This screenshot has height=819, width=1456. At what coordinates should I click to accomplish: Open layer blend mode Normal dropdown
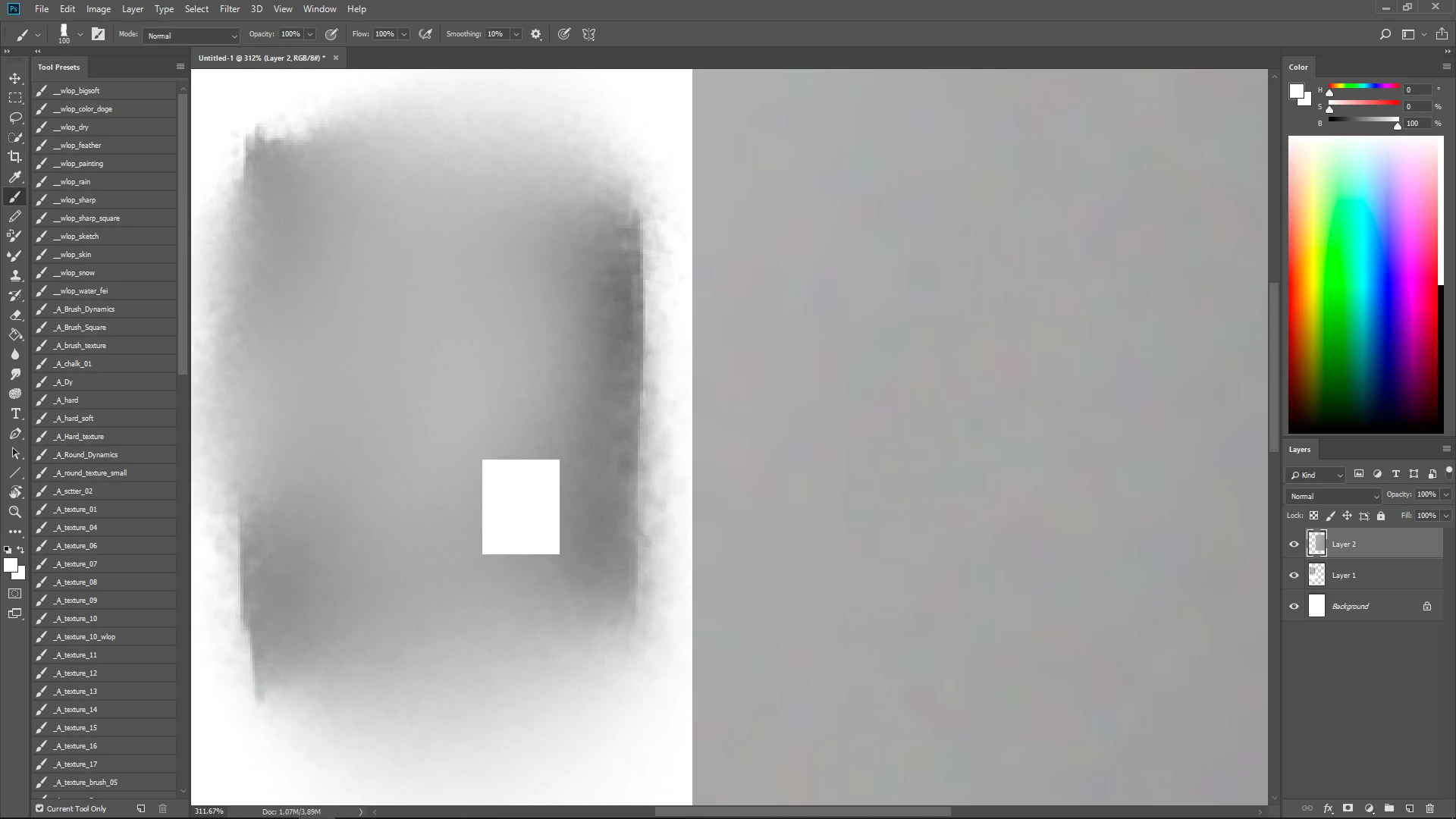click(1333, 496)
